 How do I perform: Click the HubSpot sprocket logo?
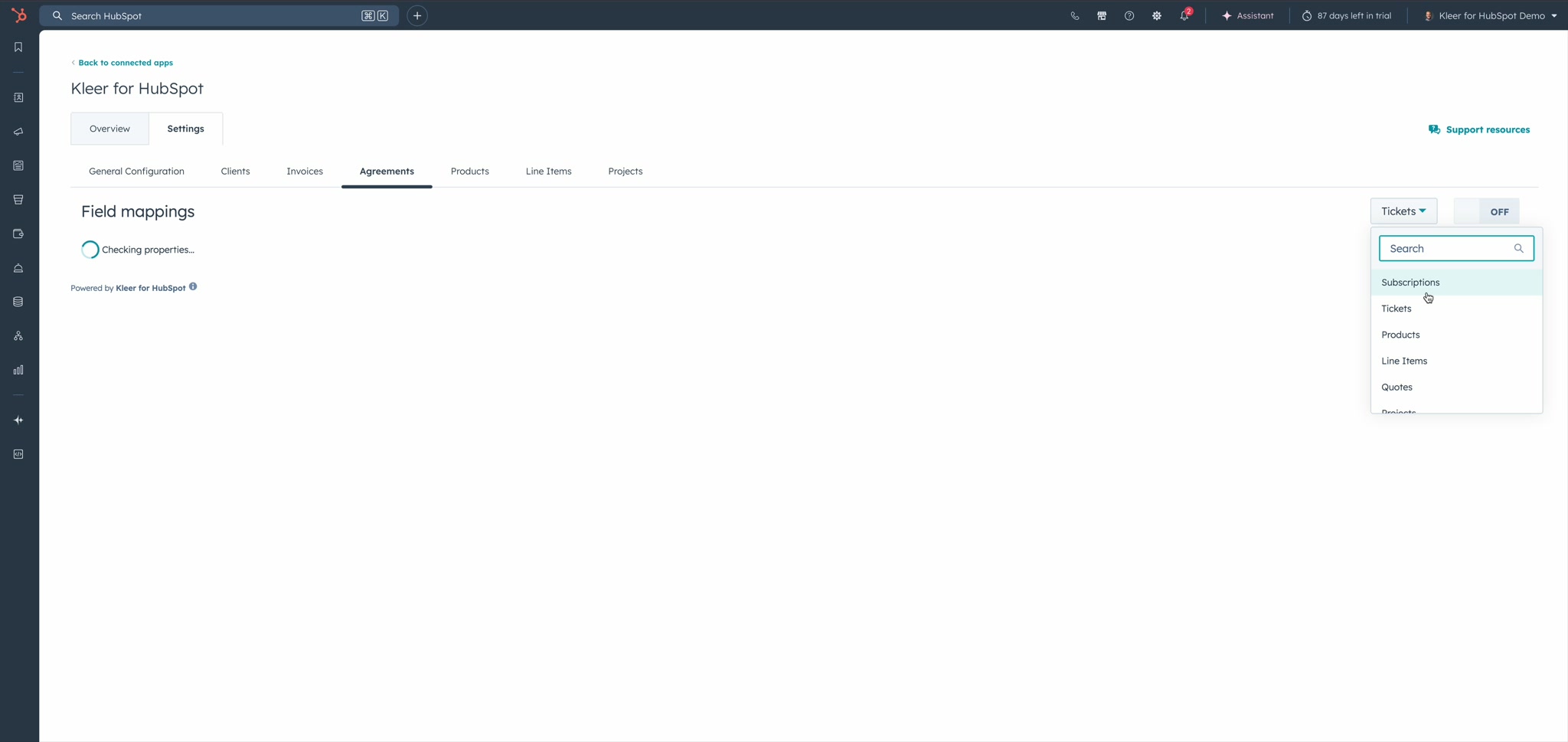[19, 15]
